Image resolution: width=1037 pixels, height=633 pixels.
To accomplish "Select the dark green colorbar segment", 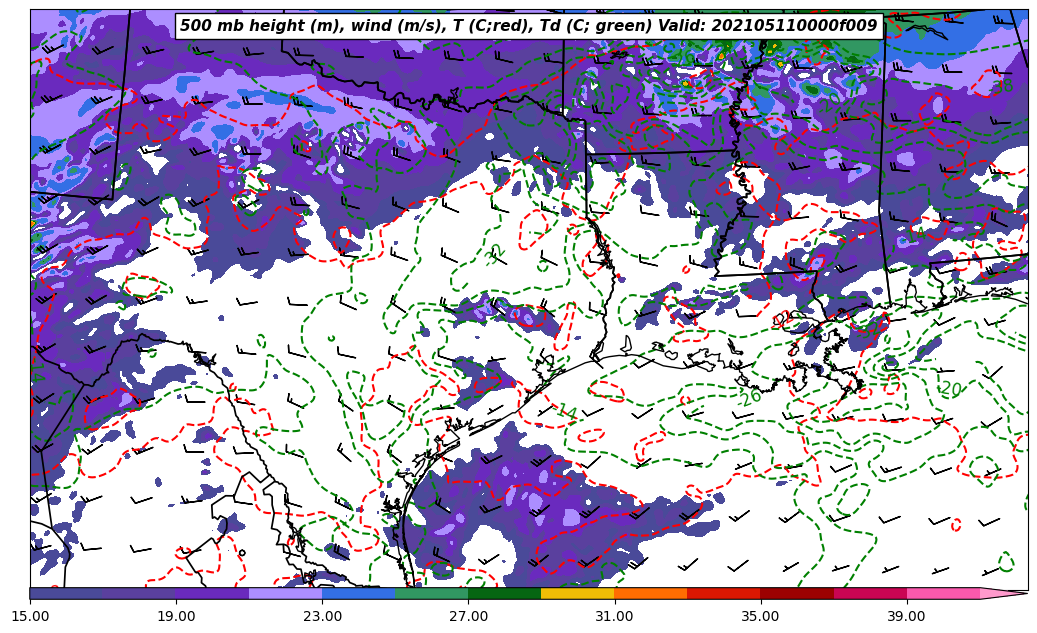I will (x=504, y=593).
